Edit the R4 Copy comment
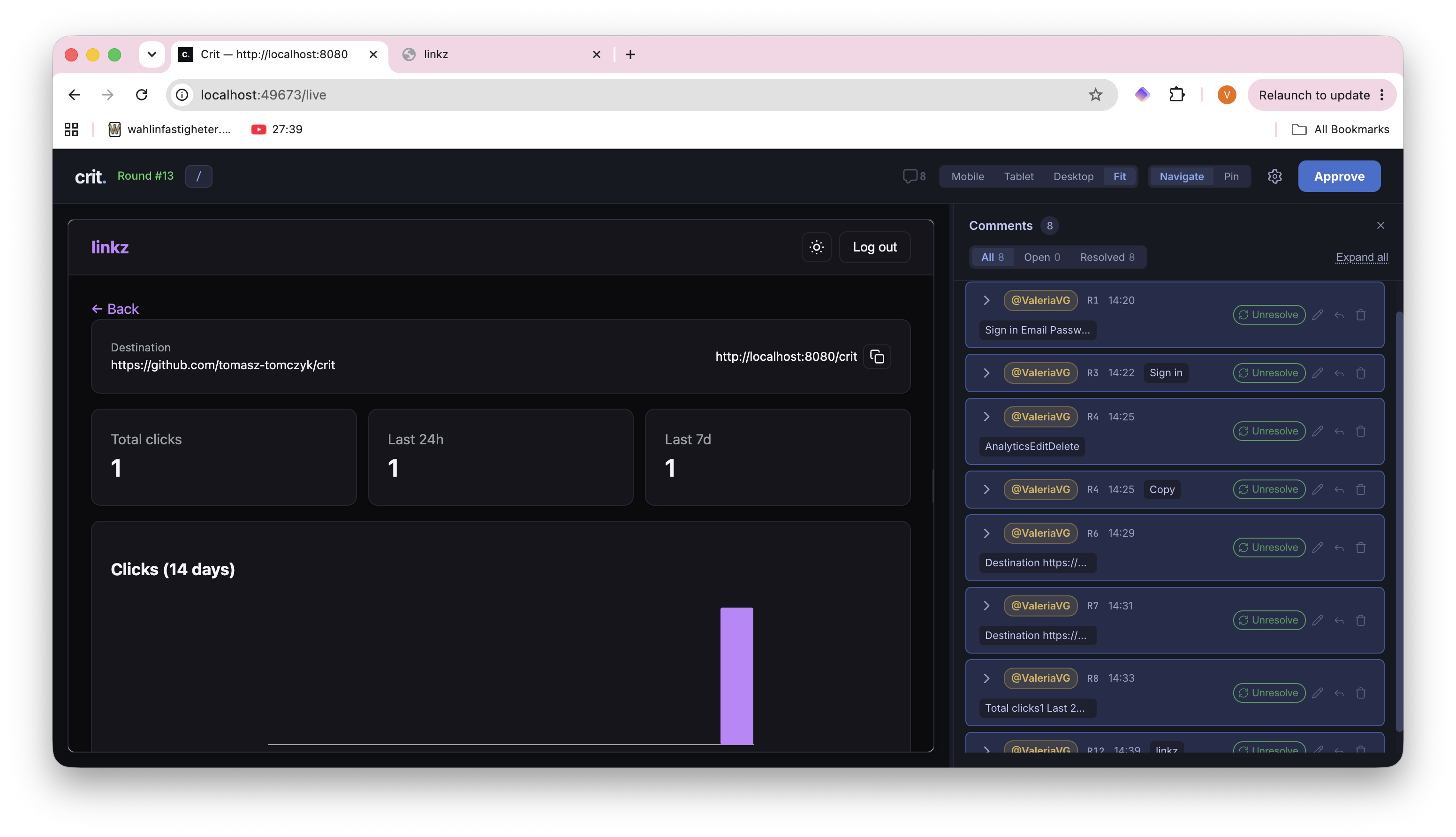The width and height of the screenshot is (1456, 837). coord(1318,489)
